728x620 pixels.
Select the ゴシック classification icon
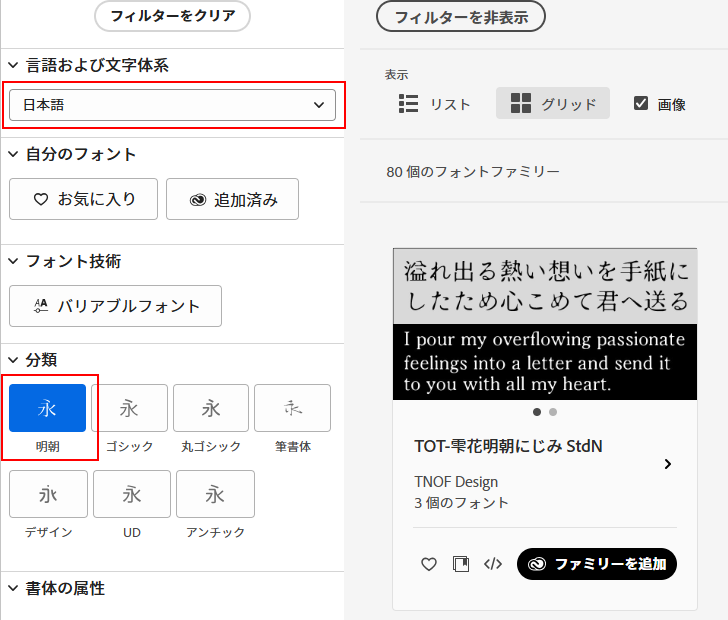pos(129,408)
